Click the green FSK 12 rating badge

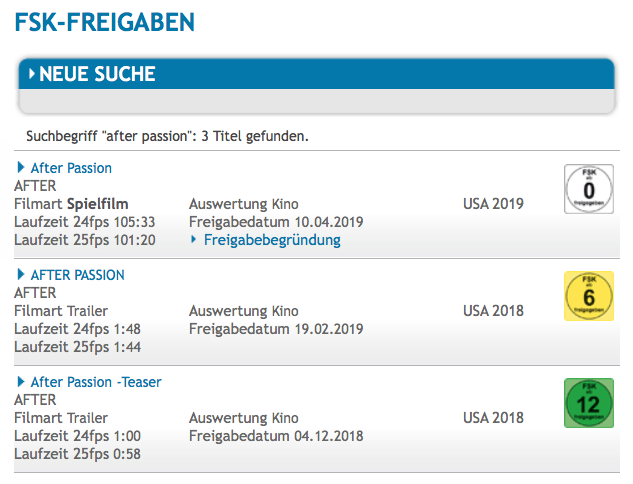tap(589, 403)
